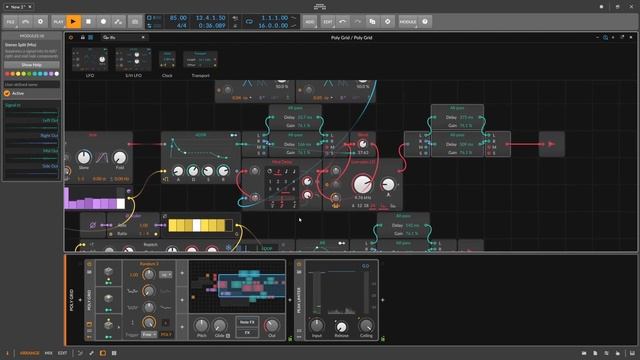640x360 pixels.
Task: Click the zoom magnifier in Poly Grid header
Action: click(x=605, y=38)
